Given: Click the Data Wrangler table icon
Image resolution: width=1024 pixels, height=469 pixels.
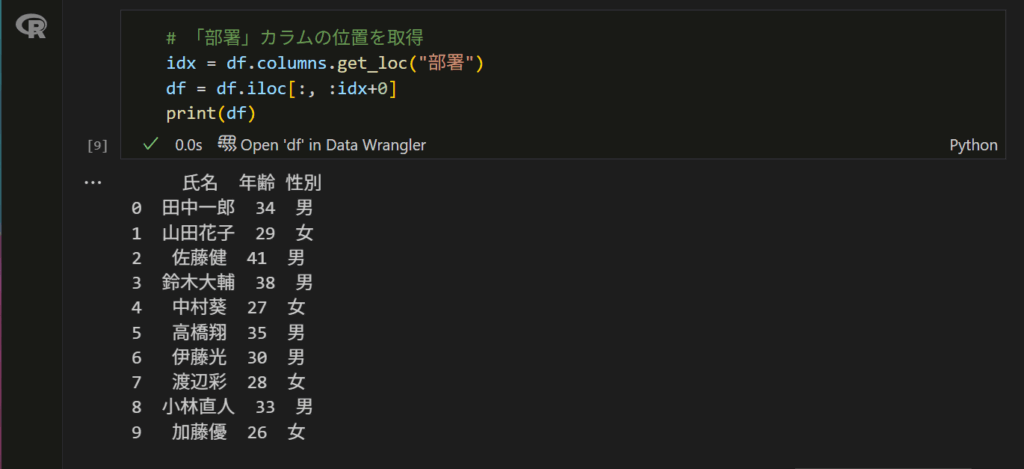Looking at the screenshot, I should coord(227,144).
